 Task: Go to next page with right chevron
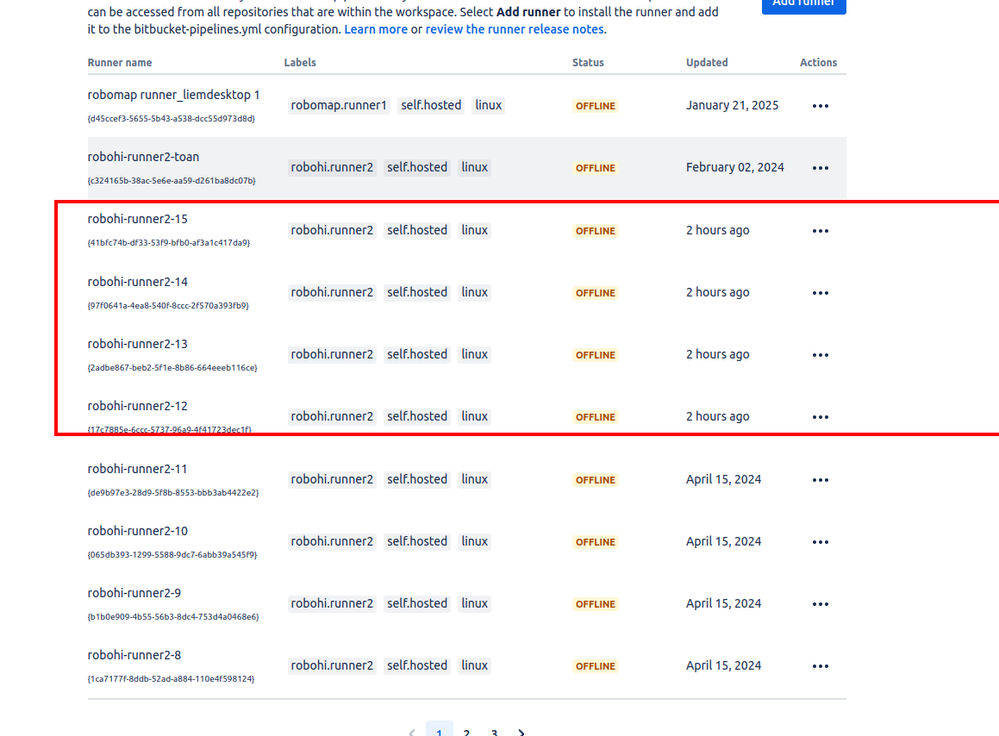coord(522,732)
